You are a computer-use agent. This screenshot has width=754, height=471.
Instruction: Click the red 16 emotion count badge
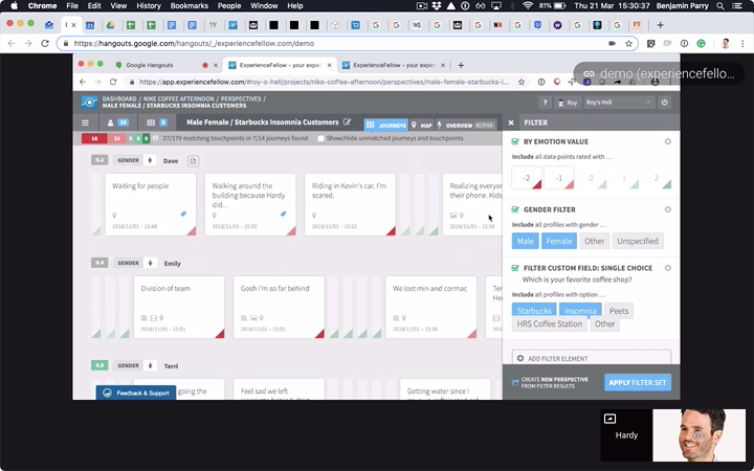94,139
